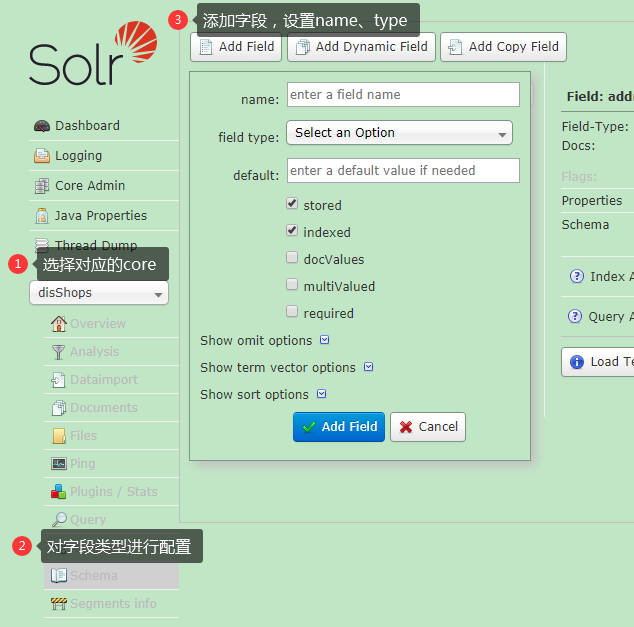This screenshot has height=627, width=634.
Task: Confirm with blue Add Field button
Action: pyautogui.click(x=339, y=427)
